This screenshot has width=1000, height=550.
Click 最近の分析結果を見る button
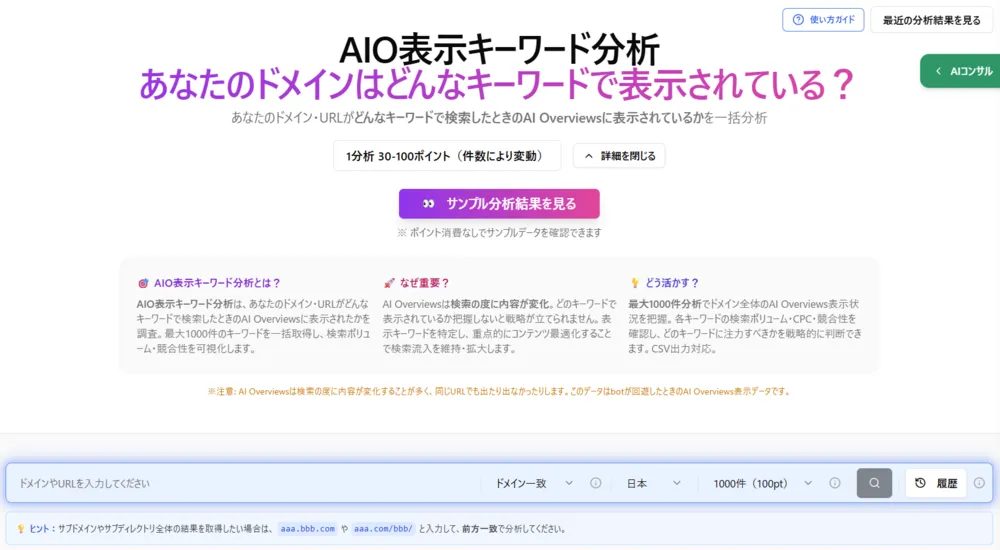click(931, 20)
